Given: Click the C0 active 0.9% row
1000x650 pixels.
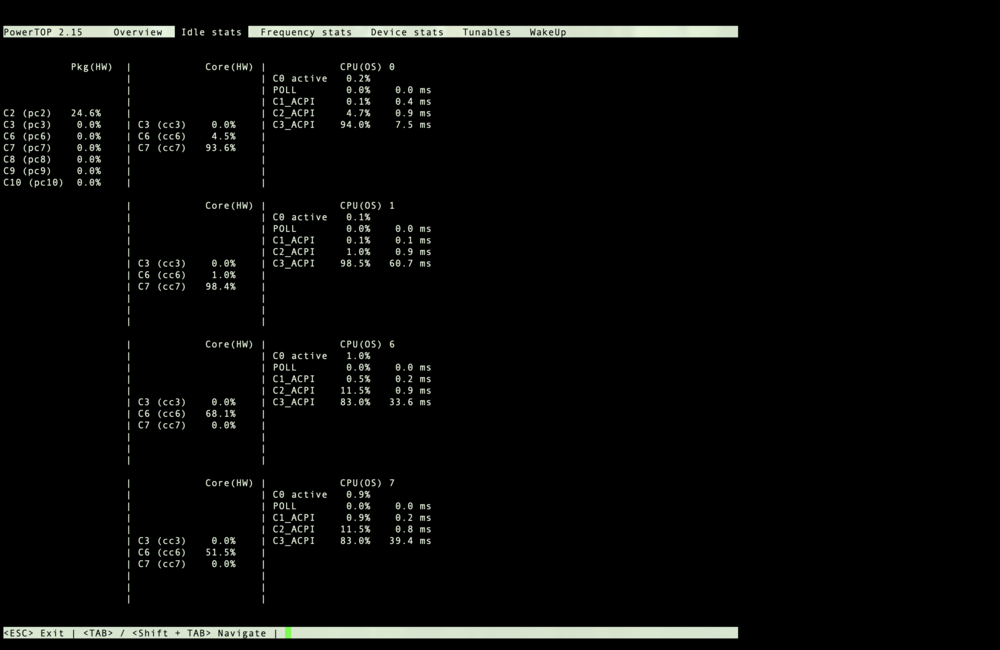Looking at the screenshot, I should coord(321,494).
